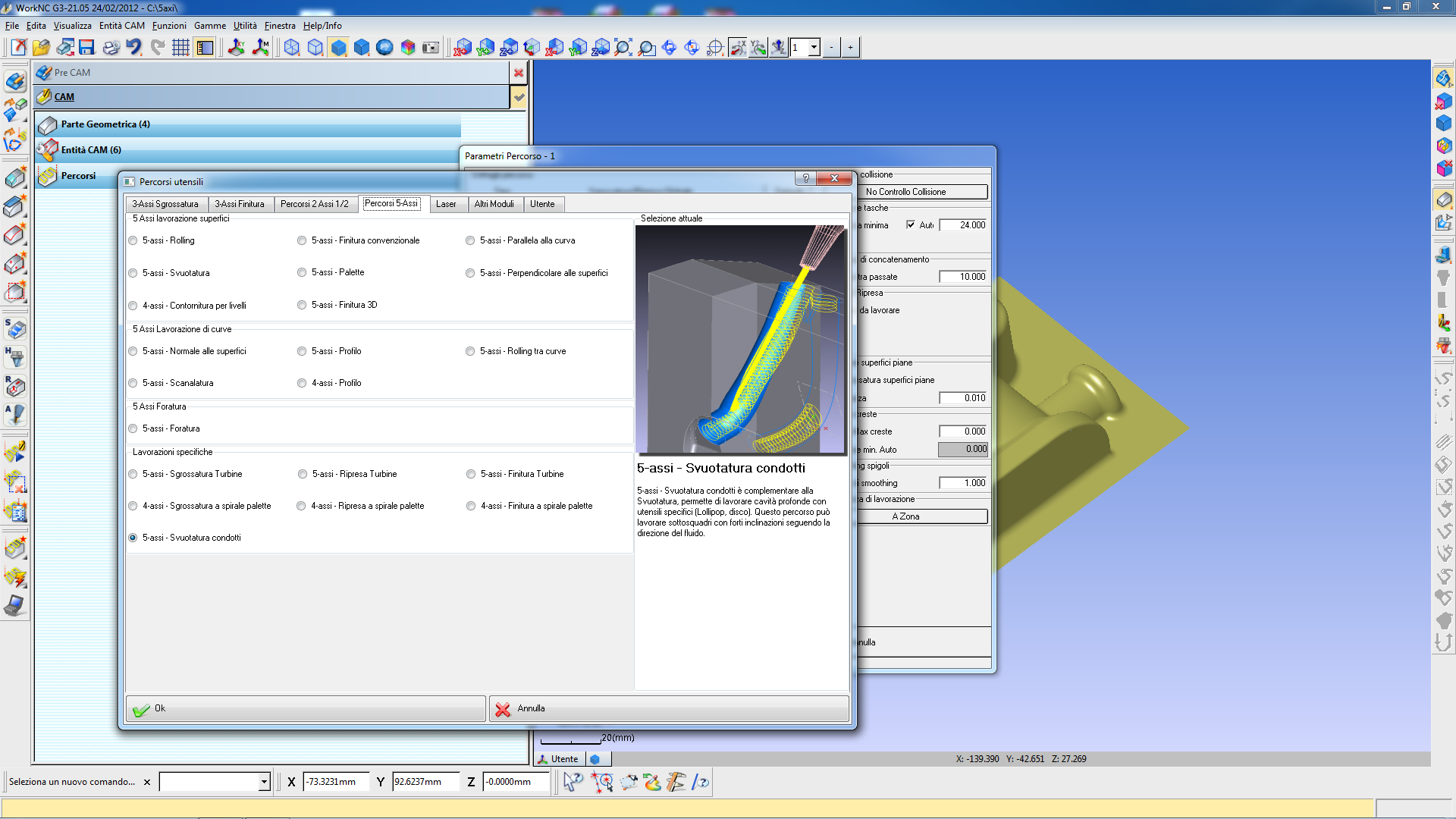
Task: Click the minus button next to view combo
Action: (x=831, y=48)
